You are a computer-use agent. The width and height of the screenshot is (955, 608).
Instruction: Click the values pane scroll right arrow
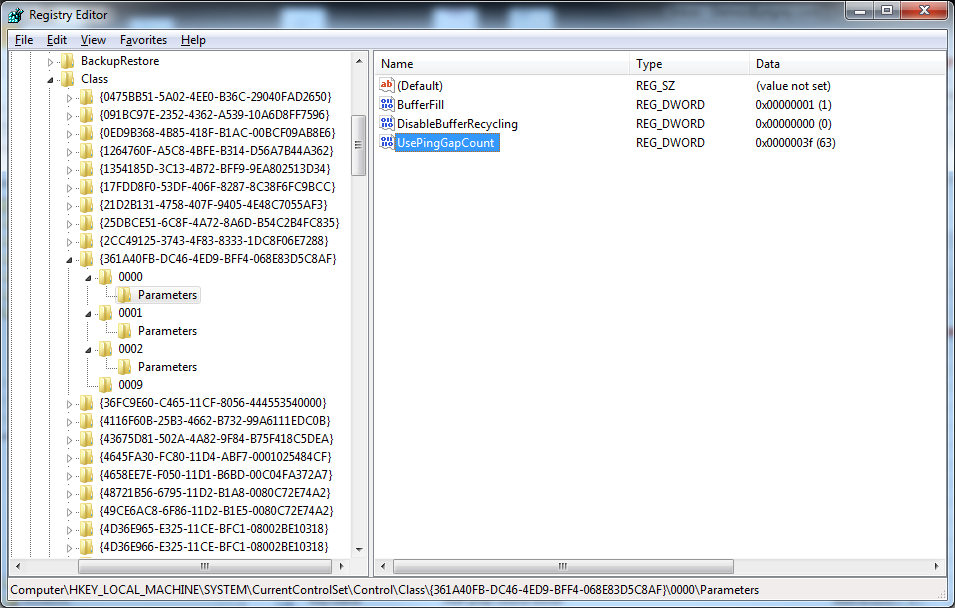[x=936, y=566]
